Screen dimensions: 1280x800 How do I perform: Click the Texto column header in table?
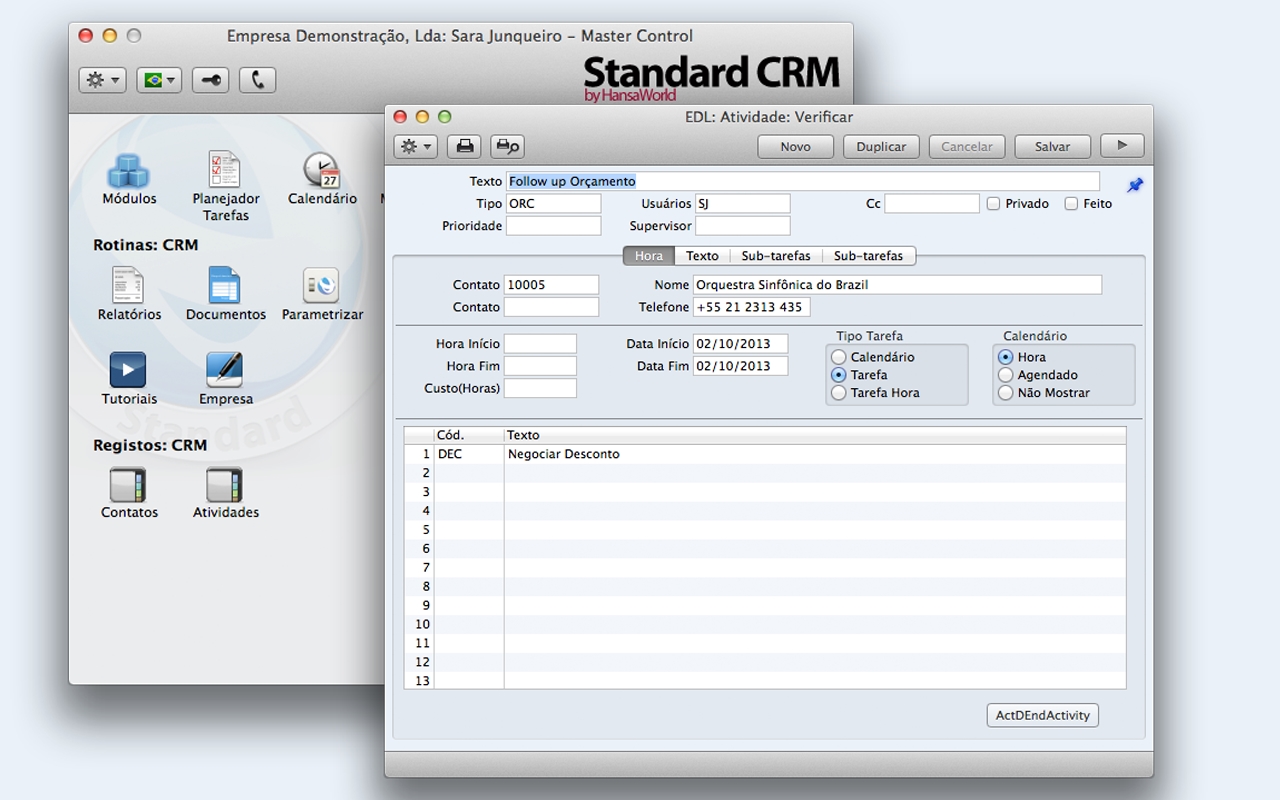point(815,435)
